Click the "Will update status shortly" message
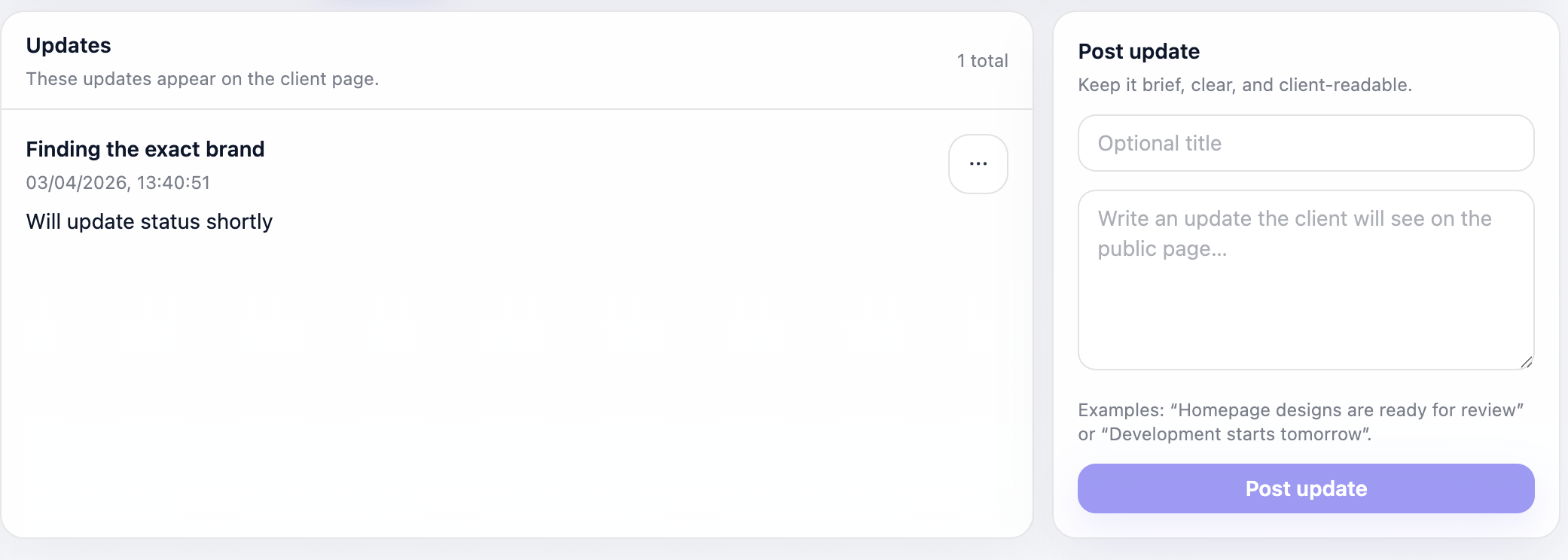1568x560 pixels. coord(149,221)
